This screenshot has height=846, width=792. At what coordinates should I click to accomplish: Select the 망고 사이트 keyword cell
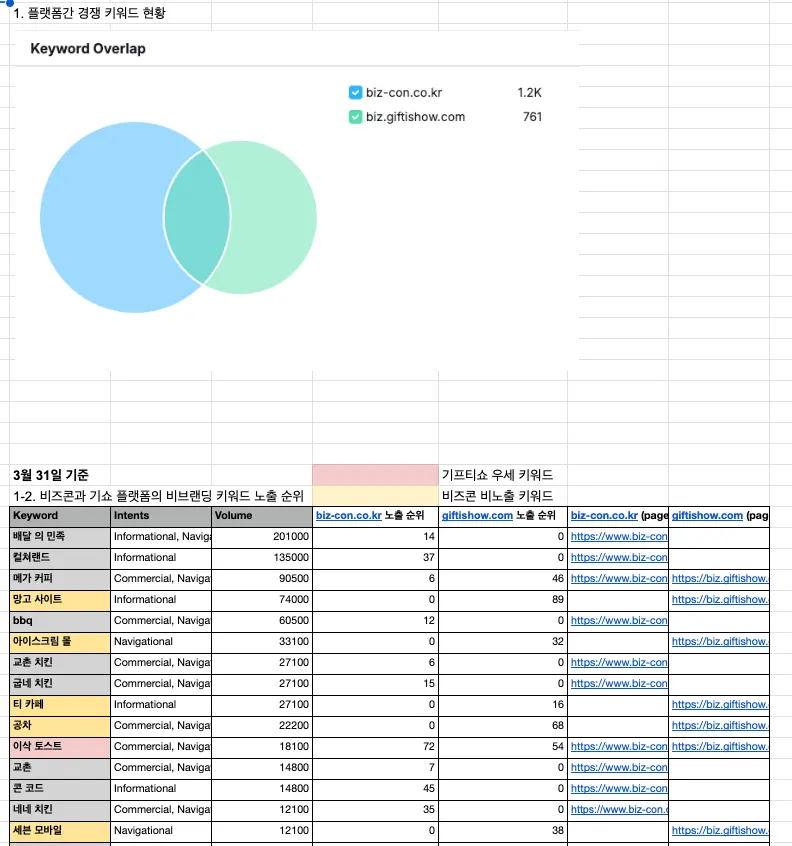60,601
